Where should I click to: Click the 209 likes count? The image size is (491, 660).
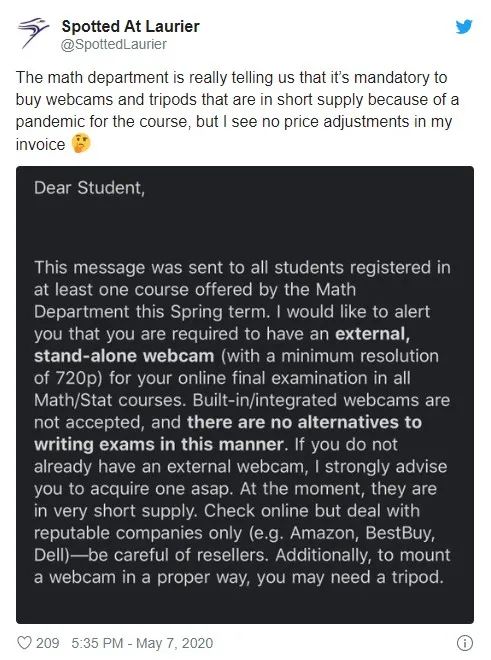47,643
